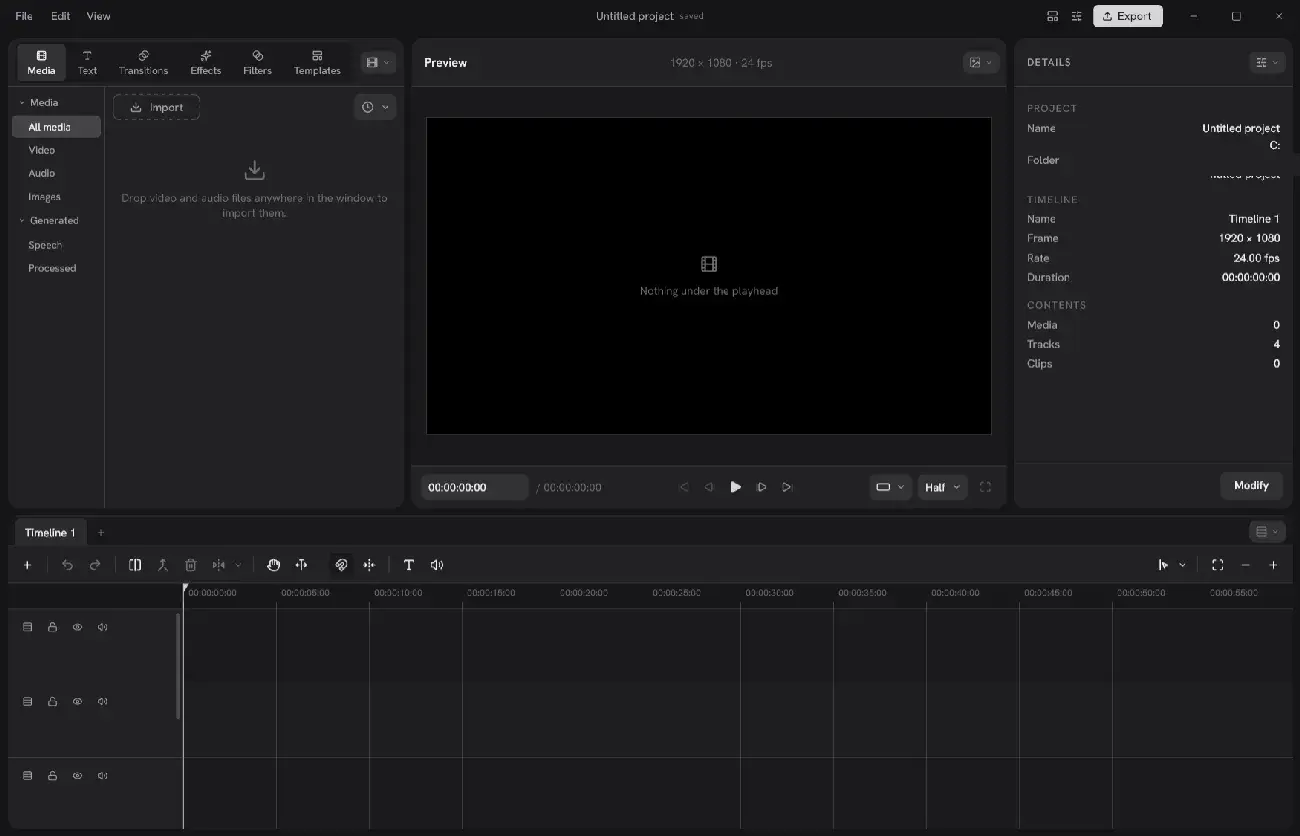Fit timeline to view icon

click(1217, 565)
